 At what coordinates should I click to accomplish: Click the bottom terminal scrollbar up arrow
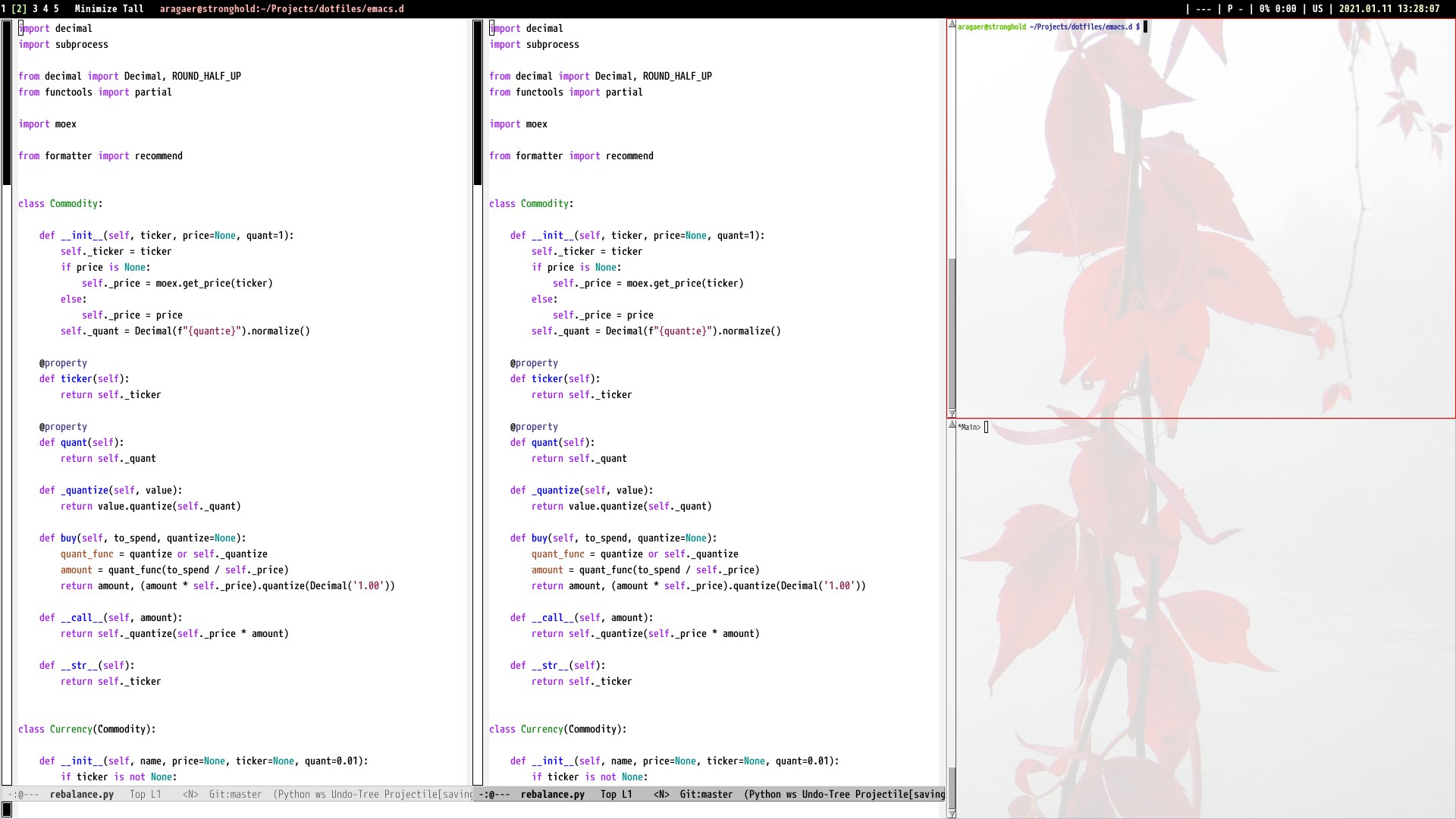click(952, 425)
